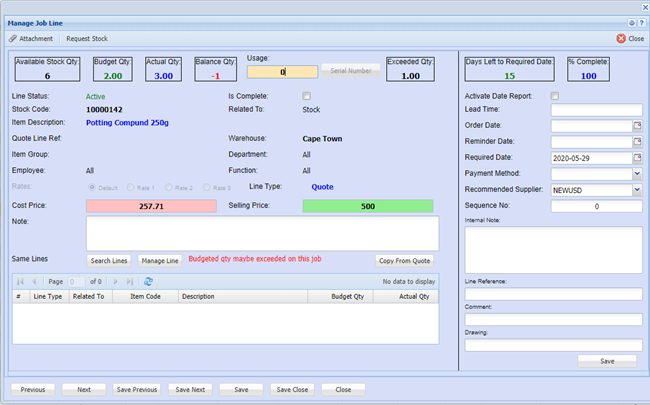Refresh the Same Lines grid
This screenshot has height=405, width=650.
click(x=148, y=282)
